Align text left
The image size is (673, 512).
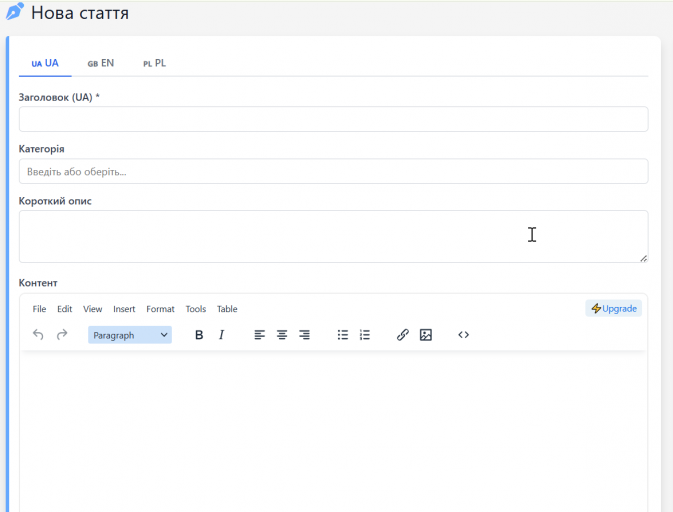pos(259,335)
